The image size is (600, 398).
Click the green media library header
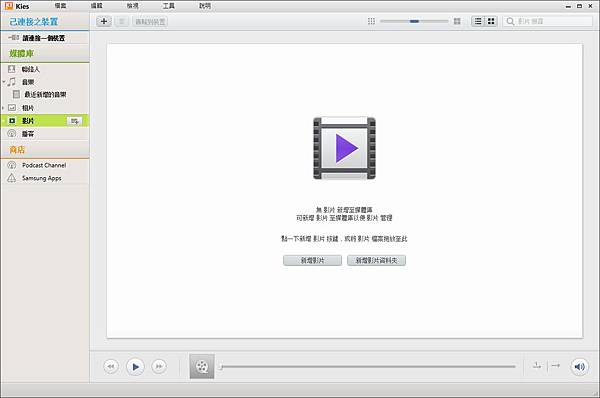(x=45, y=54)
